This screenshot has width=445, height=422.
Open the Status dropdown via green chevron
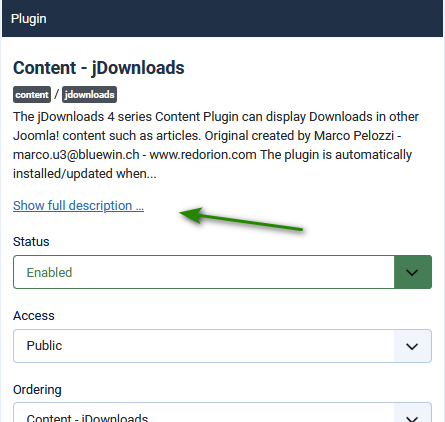413,272
